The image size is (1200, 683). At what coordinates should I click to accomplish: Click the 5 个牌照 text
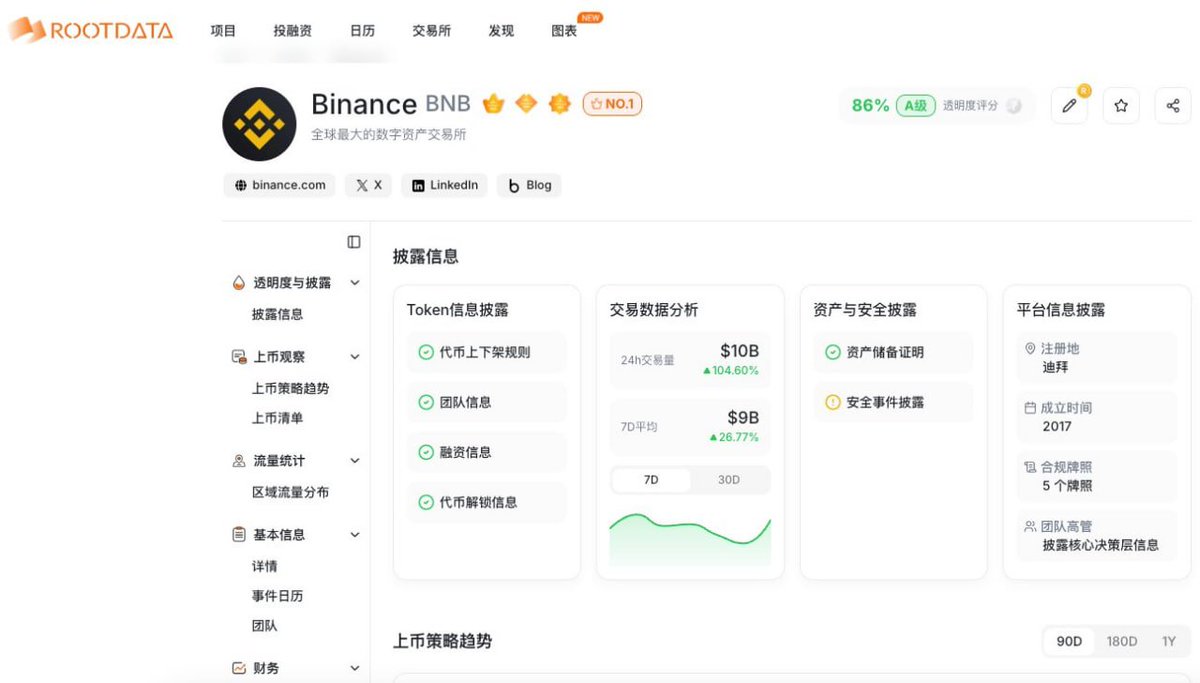click(x=1067, y=486)
